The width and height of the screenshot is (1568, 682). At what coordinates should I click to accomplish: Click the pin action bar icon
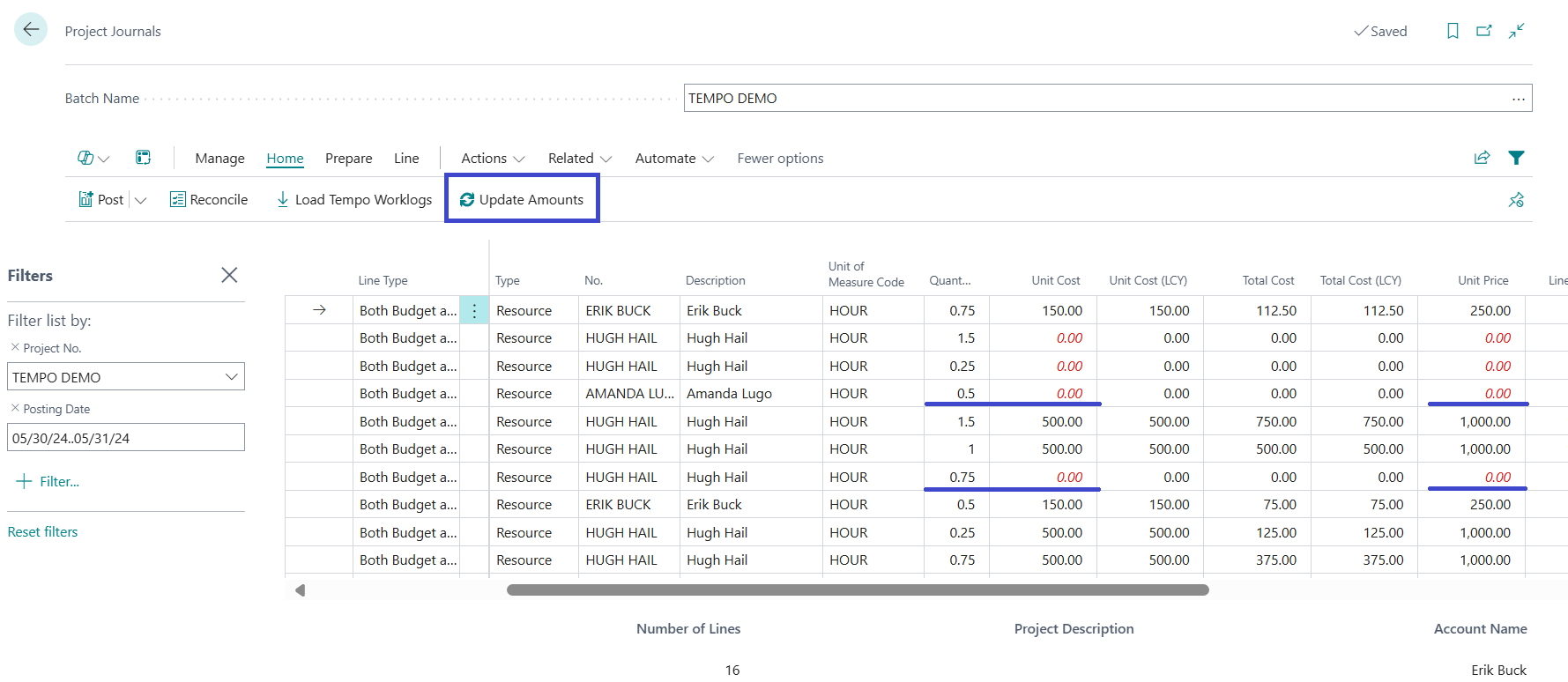point(1516,200)
